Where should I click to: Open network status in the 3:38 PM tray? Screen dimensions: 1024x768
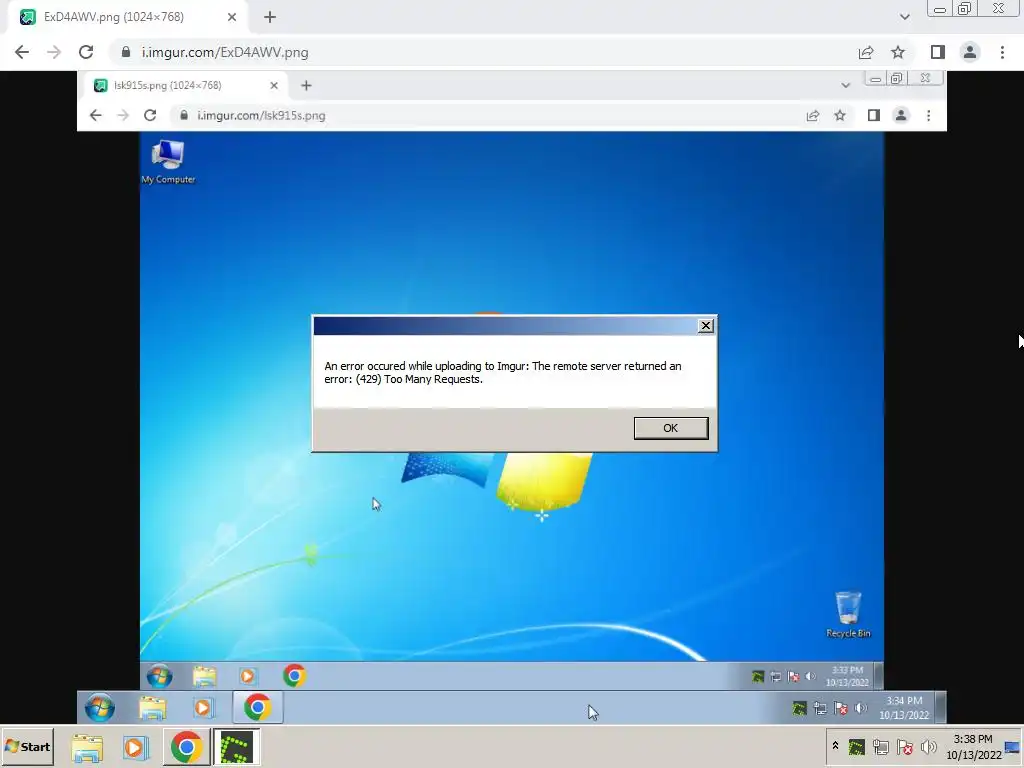(x=880, y=746)
